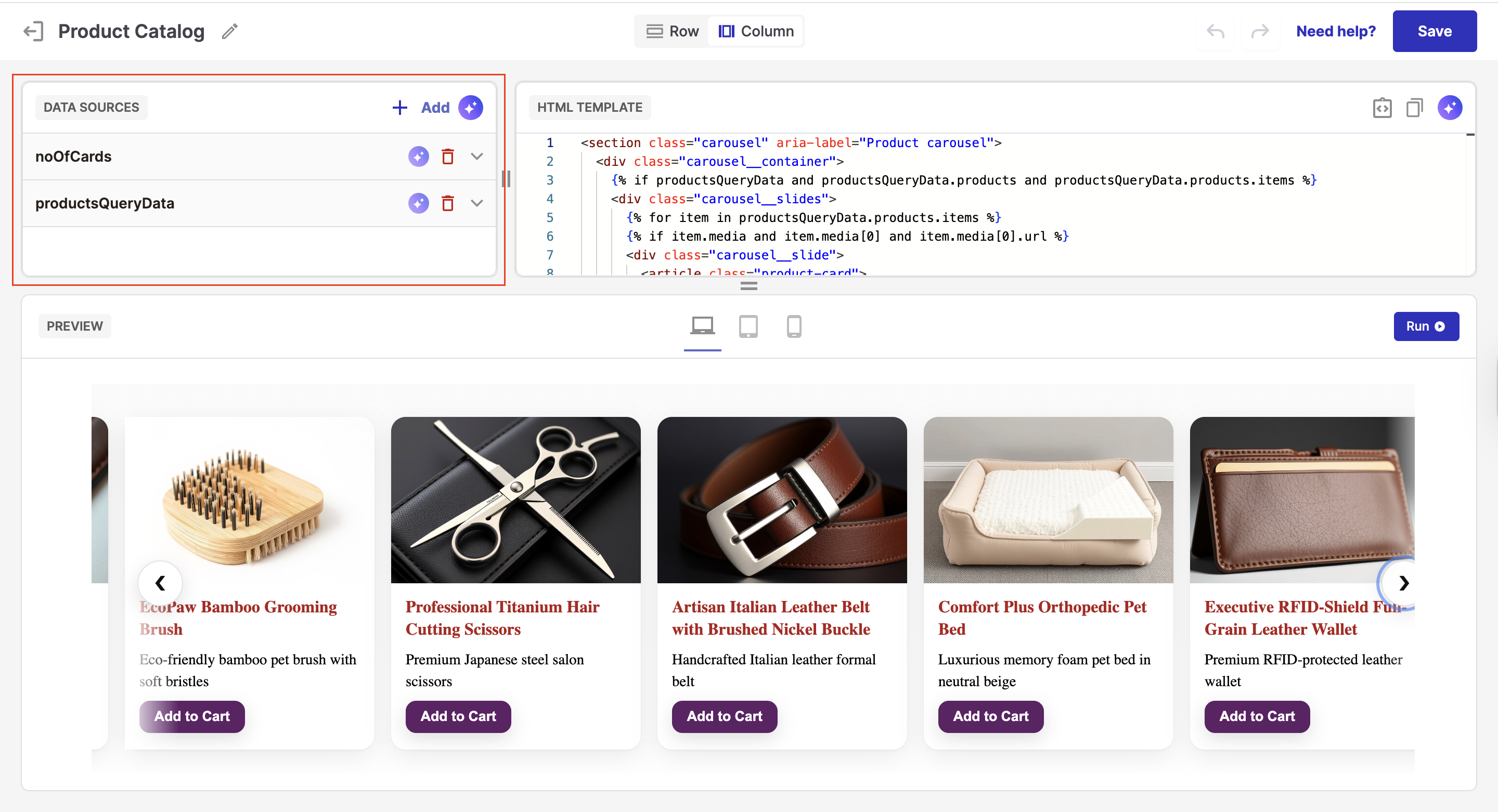
Task: Show the next carousel slide
Action: coord(1403,582)
